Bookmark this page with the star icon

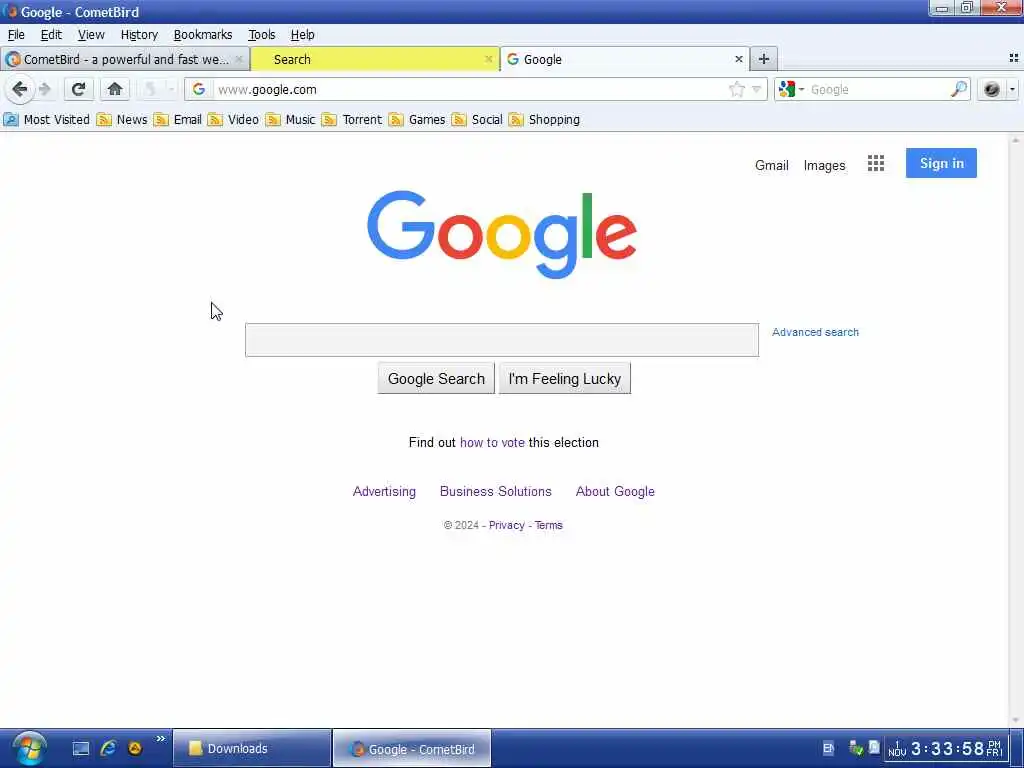[x=737, y=89]
